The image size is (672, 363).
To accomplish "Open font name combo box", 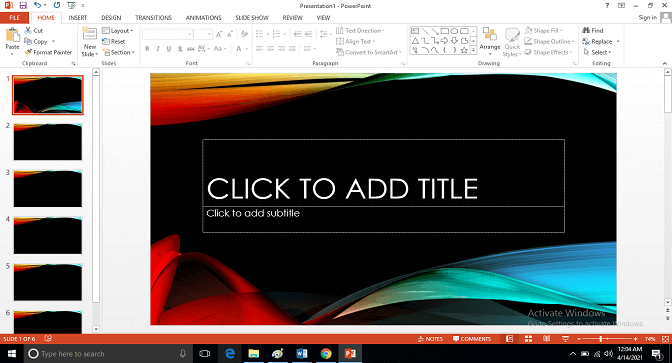I will coord(167,34).
